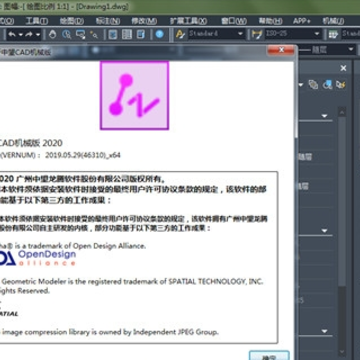The width and height of the screenshot is (360, 360).
Task: Select the Zoom Realtime magnifier tool
Action: [67, 34]
